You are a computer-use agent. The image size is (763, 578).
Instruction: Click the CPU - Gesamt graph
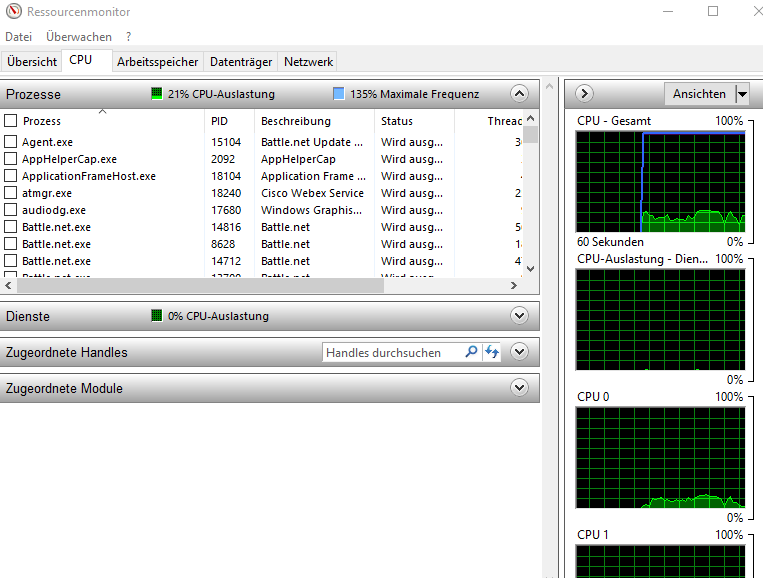(x=660, y=181)
